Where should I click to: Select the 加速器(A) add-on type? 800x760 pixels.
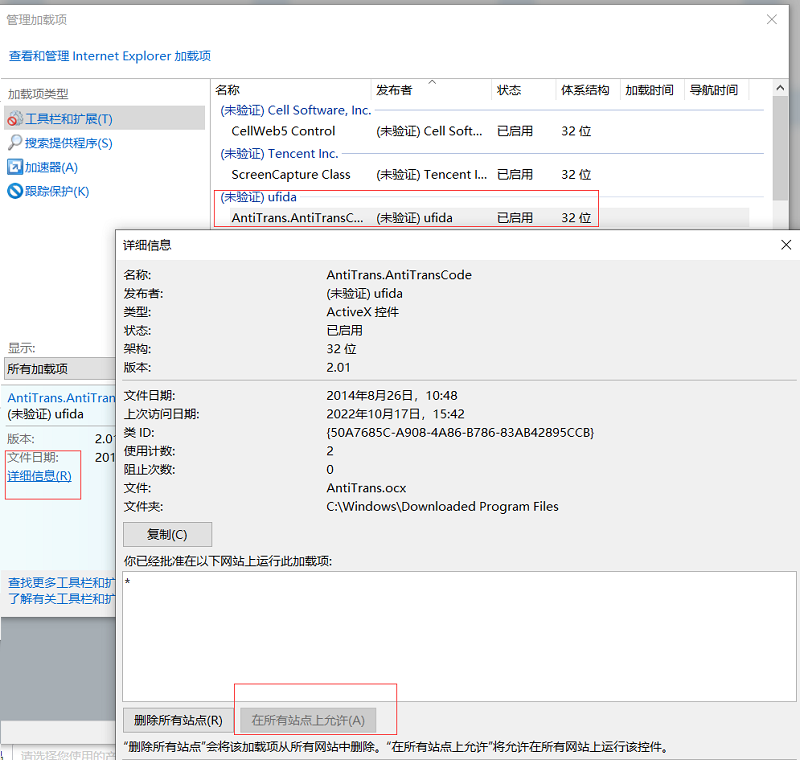[x=51, y=167]
